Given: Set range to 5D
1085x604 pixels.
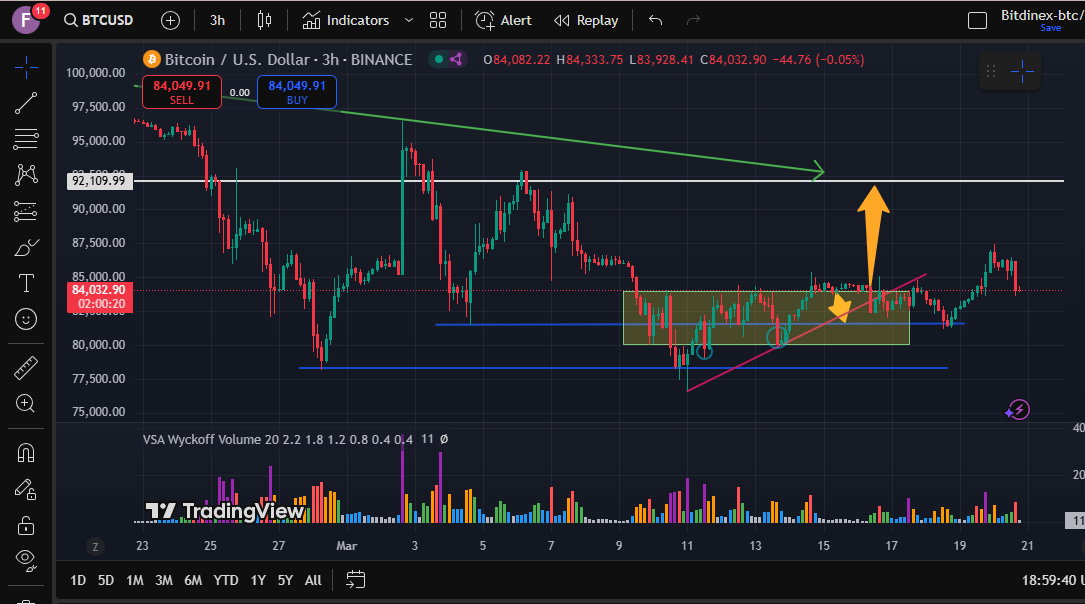Looking at the screenshot, I should click(105, 580).
